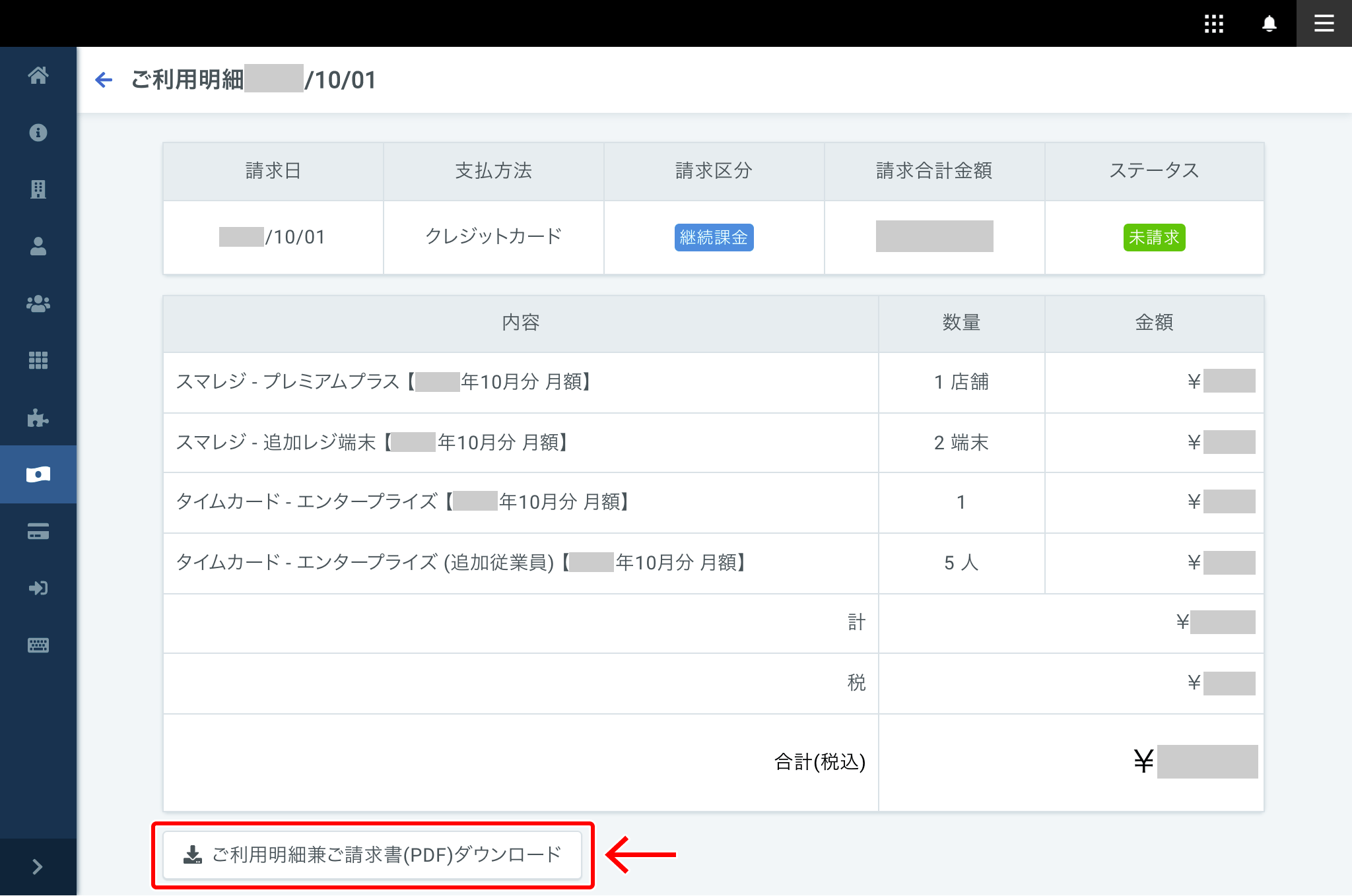This screenshot has width=1352, height=896.
Task: View announcements via the info icon
Action: [38, 132]
